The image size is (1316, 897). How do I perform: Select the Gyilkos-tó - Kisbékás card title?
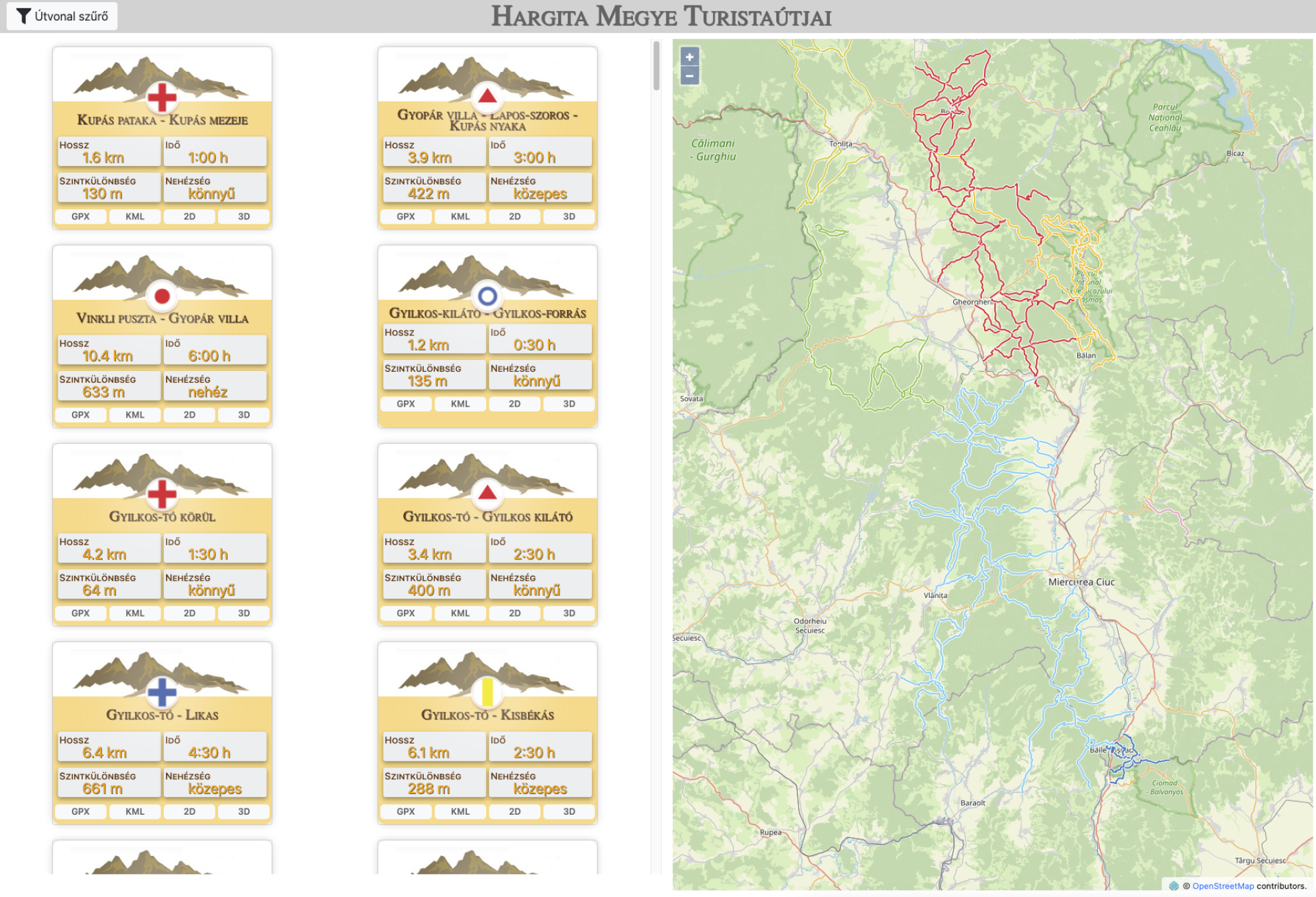pyautogui.click(x=488, y=715)
